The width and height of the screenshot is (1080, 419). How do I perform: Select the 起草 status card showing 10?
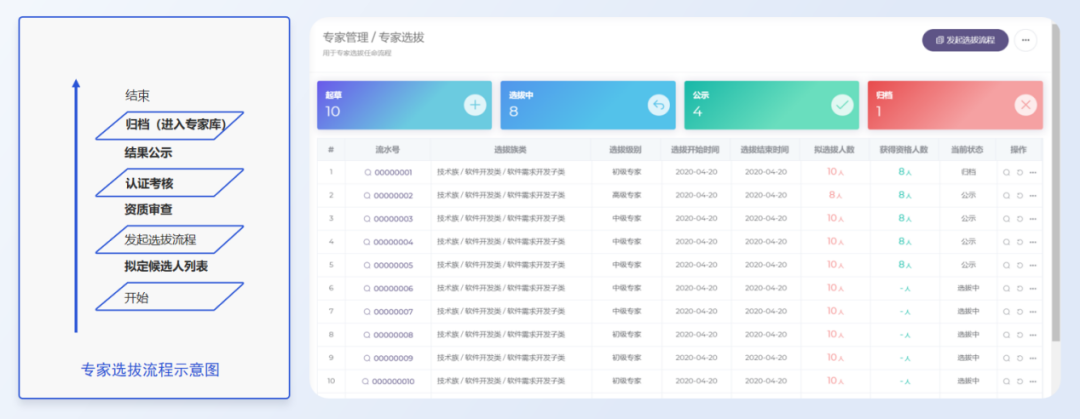[x=404, y=105]
